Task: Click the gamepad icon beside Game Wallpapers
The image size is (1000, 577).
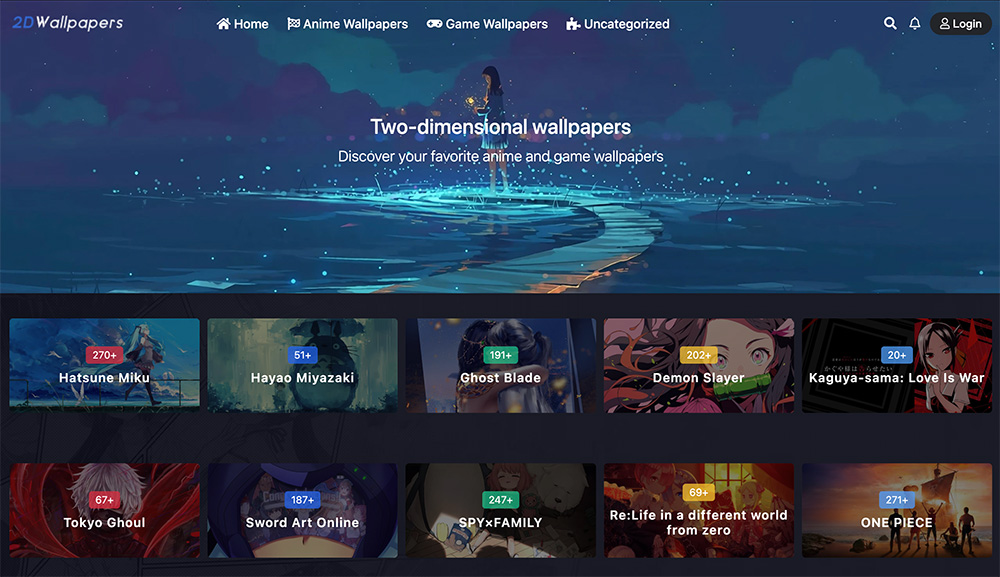Action: click(x=434, y=24)
